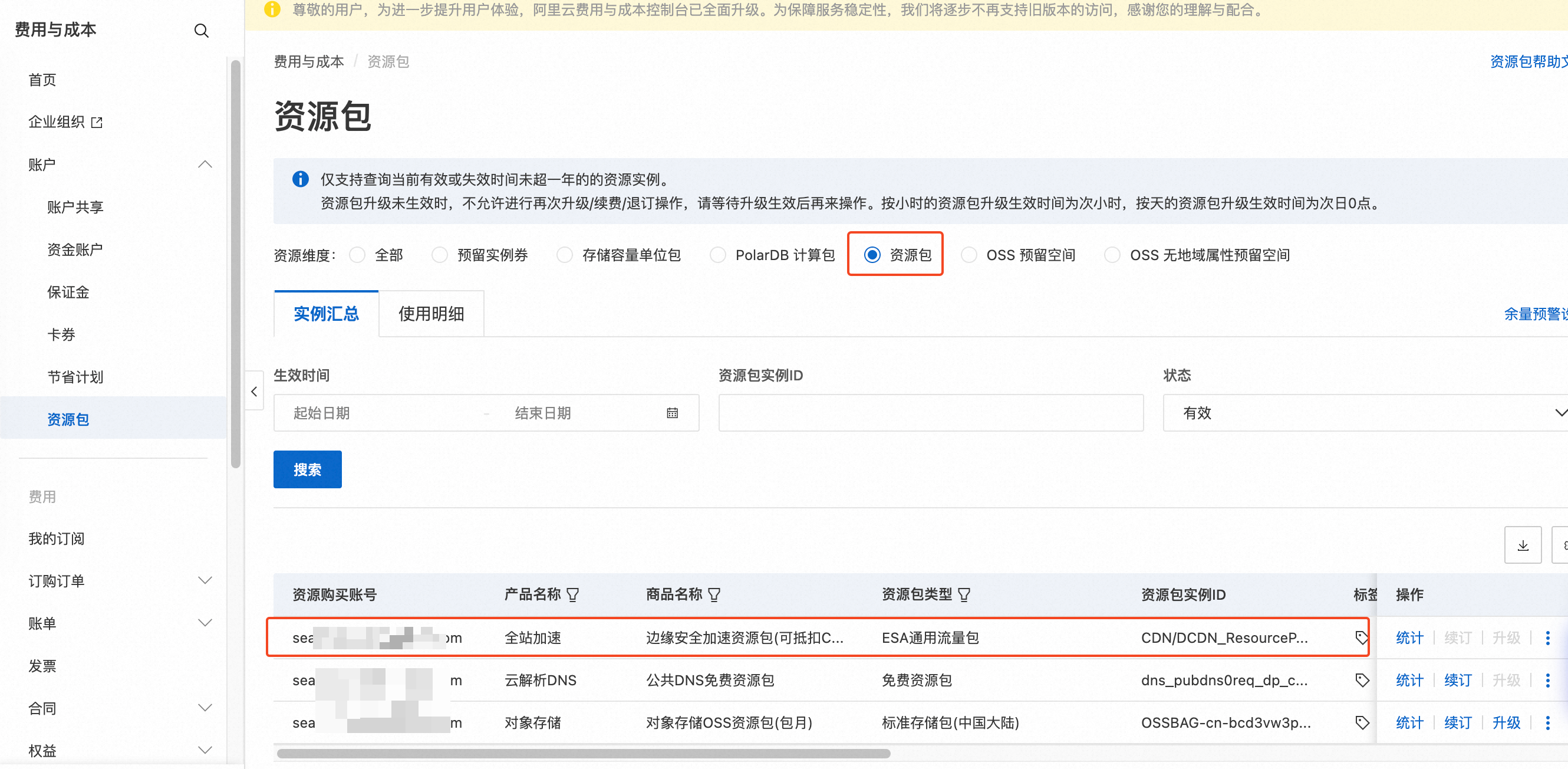The image size is (1568, 769).
Task: Click the download export icon above table
Action: [1523, 545]
